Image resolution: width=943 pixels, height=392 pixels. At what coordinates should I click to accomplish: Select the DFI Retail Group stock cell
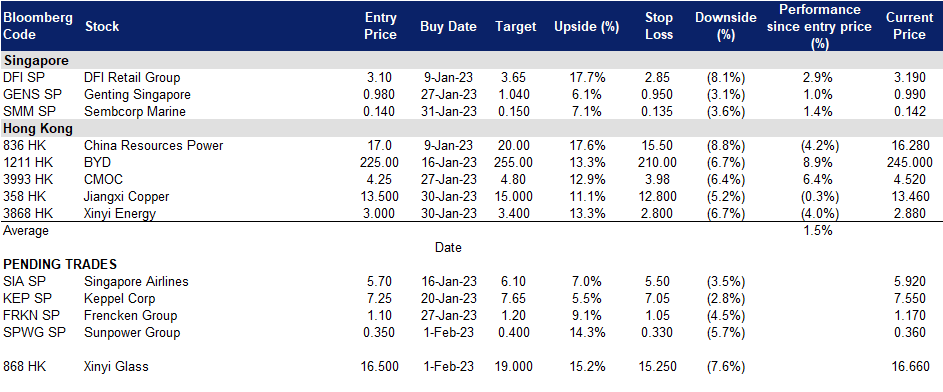[x=132, y=78]
